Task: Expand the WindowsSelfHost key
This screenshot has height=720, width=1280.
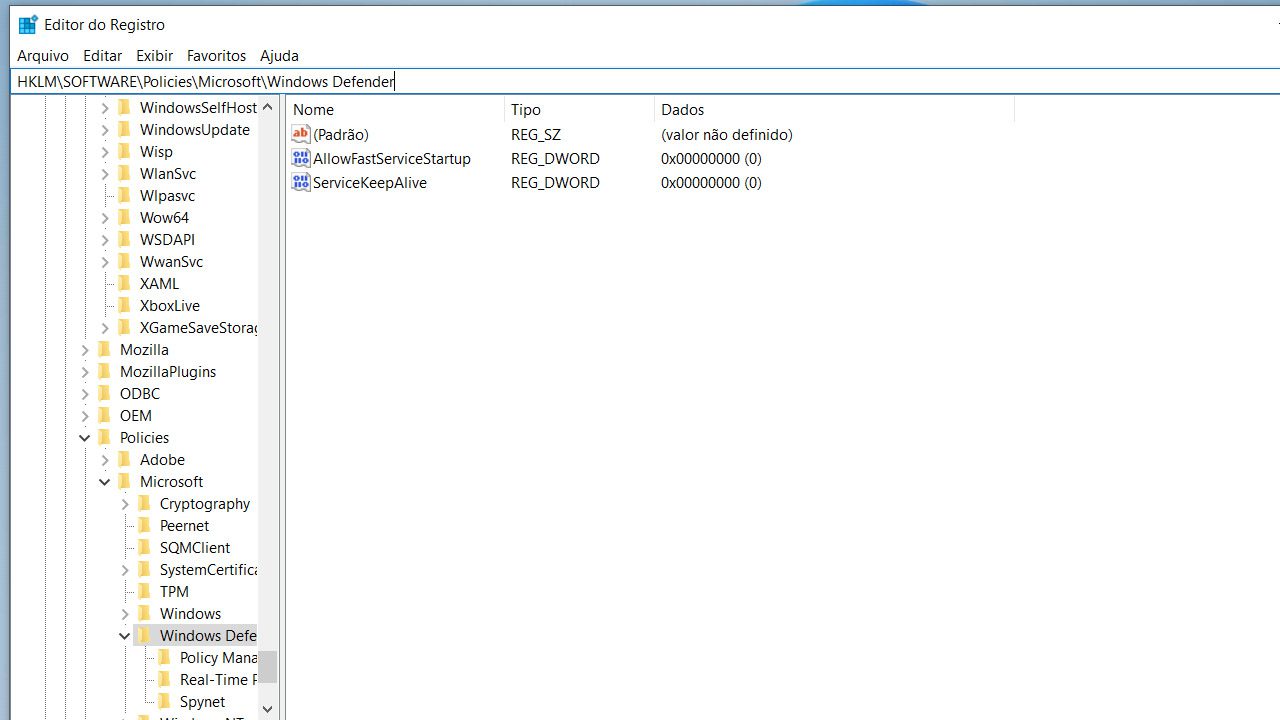Action: [x=105, y=107]
